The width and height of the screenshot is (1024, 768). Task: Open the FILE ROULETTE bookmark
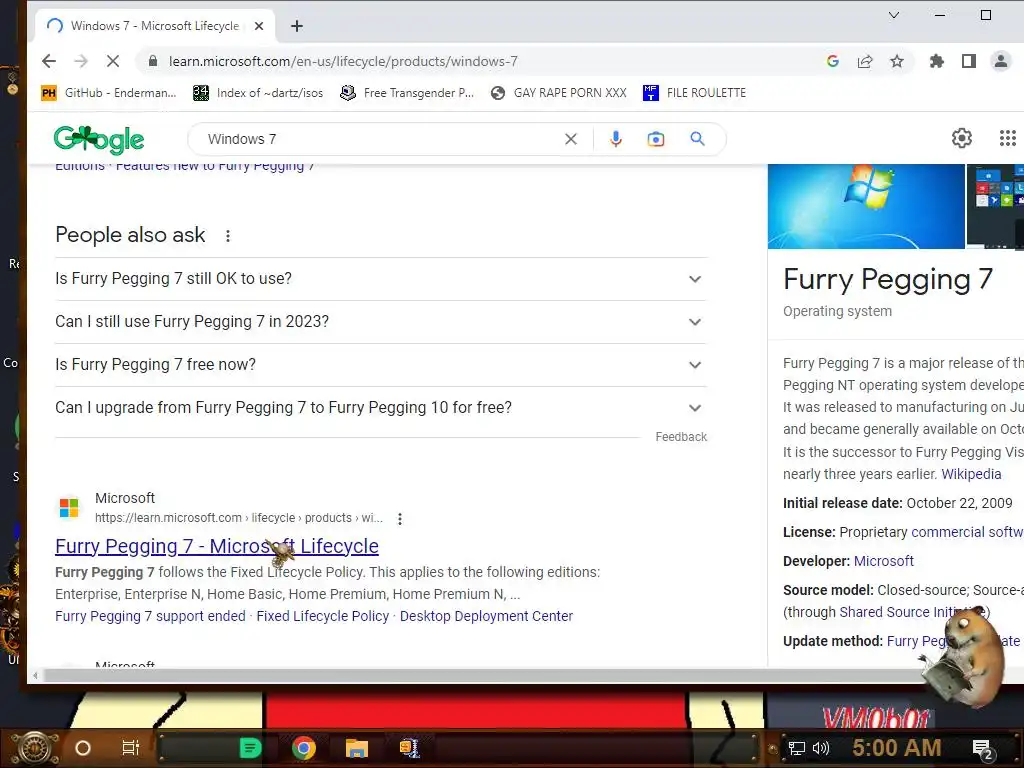point(694,93)
